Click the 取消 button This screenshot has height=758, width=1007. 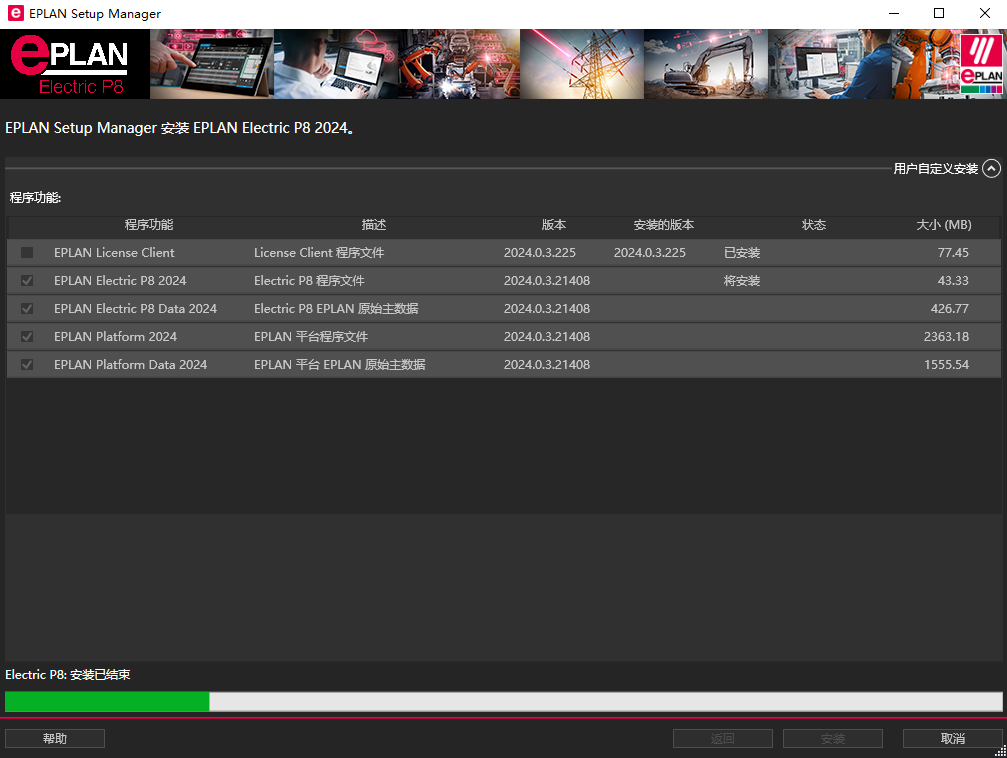[x=952, y=739]
